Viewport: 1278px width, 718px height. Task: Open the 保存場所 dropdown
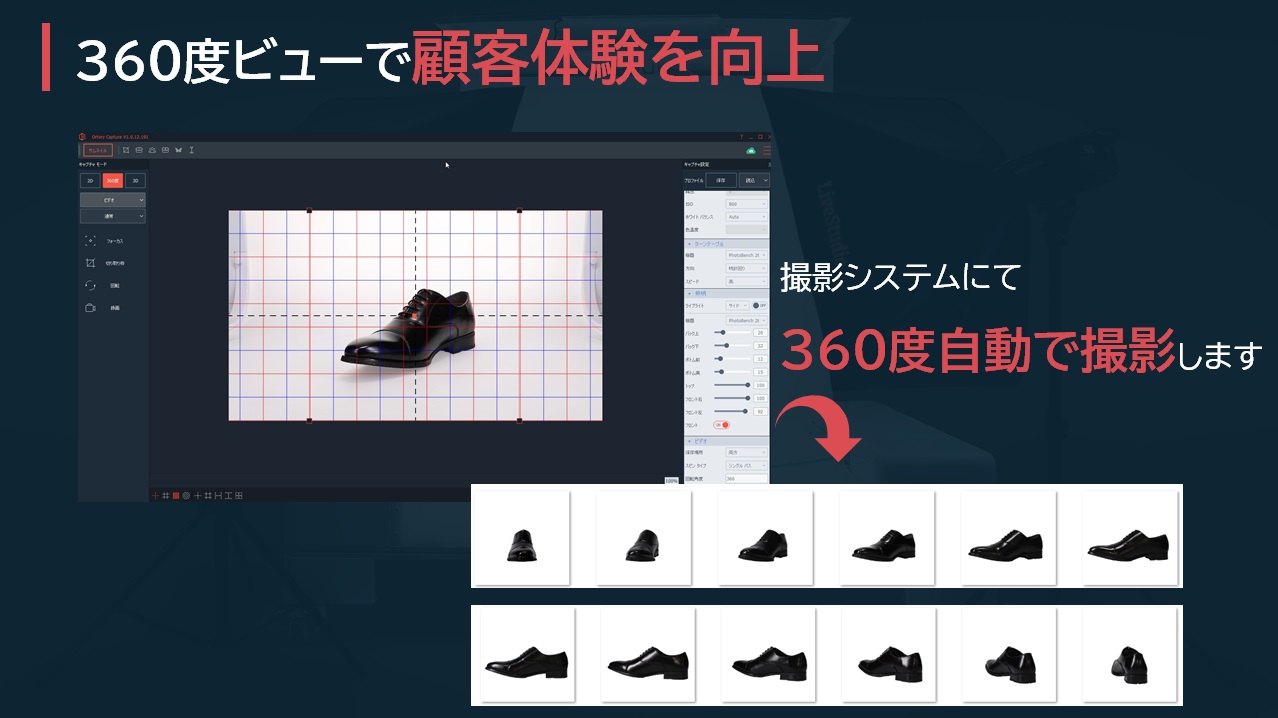tap(746, 452)
